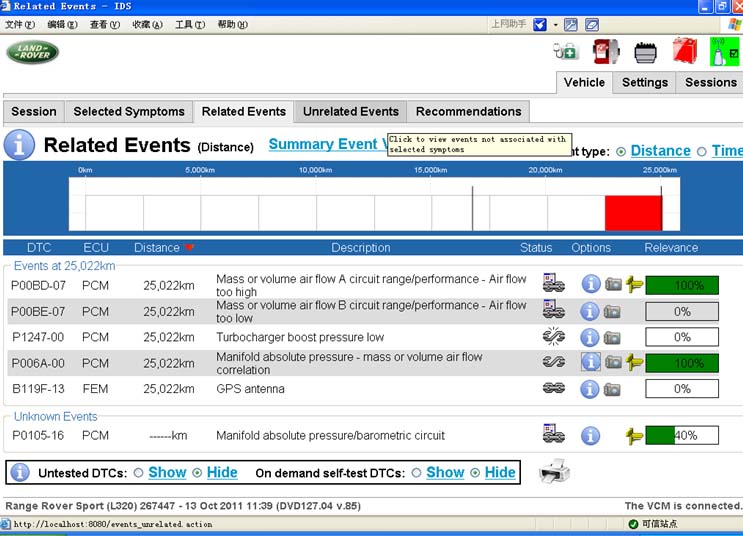Open info for DTC P0105-16
This screenshot has width=743, height=536.
click(x=590, y=436)
